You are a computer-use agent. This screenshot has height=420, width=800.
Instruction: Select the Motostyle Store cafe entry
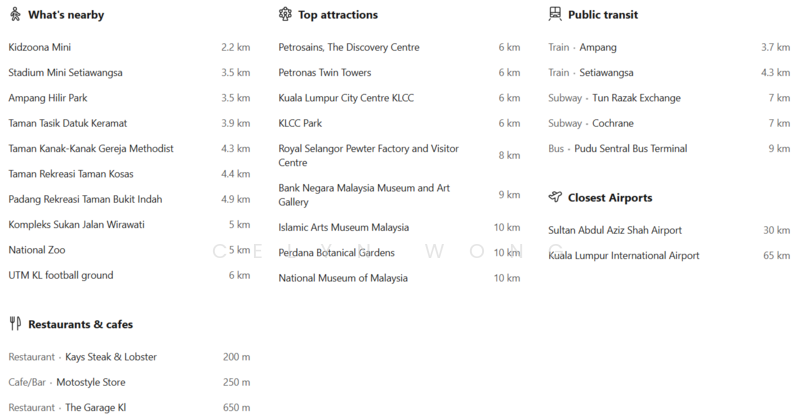(90, 382)
